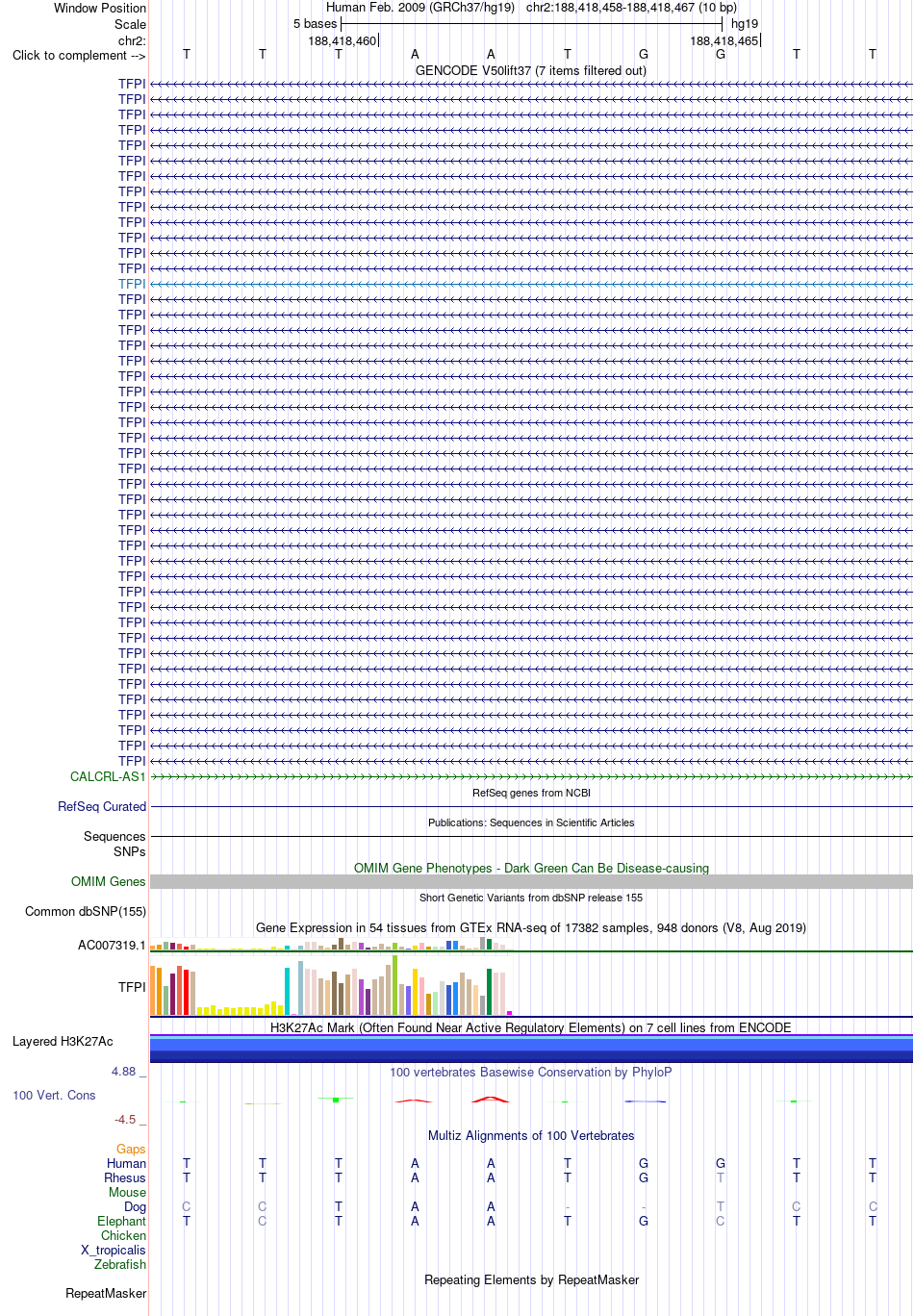Screen dimensions: 914x1316
Task: Click the Rhesus alignment row label
Action: click(x=125, y=1177)
